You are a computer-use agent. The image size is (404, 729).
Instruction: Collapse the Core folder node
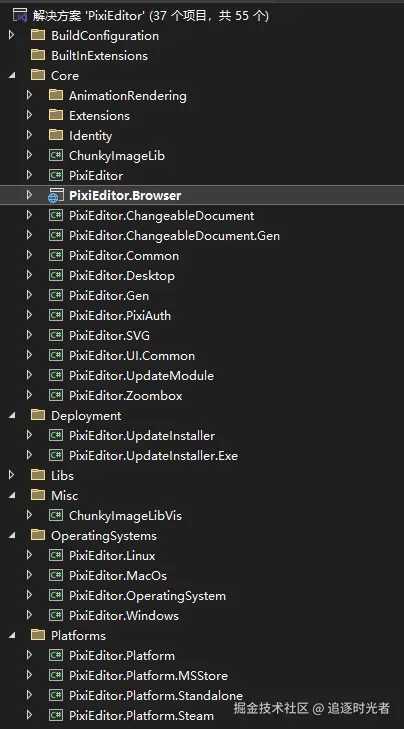[12, 75]
